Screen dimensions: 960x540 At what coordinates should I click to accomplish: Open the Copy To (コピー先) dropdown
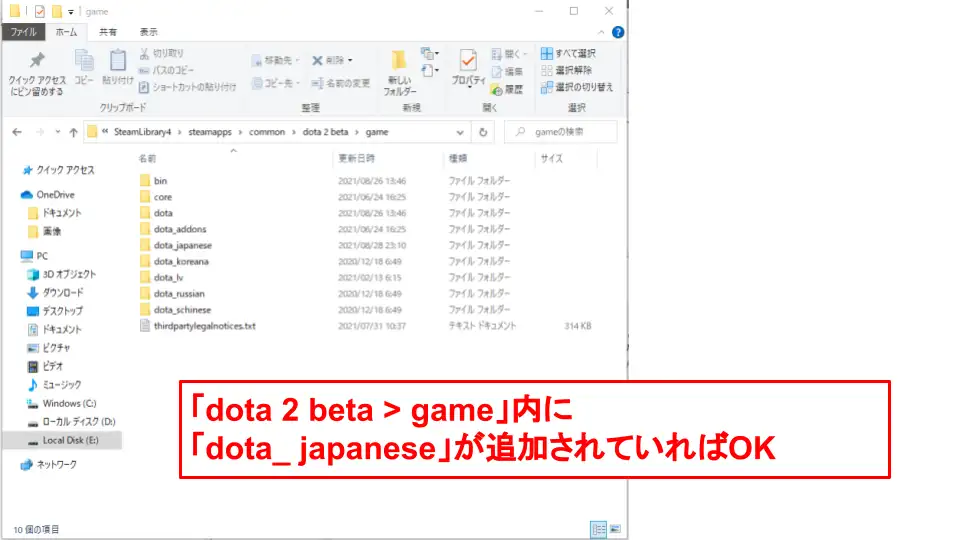click(276, 83)
